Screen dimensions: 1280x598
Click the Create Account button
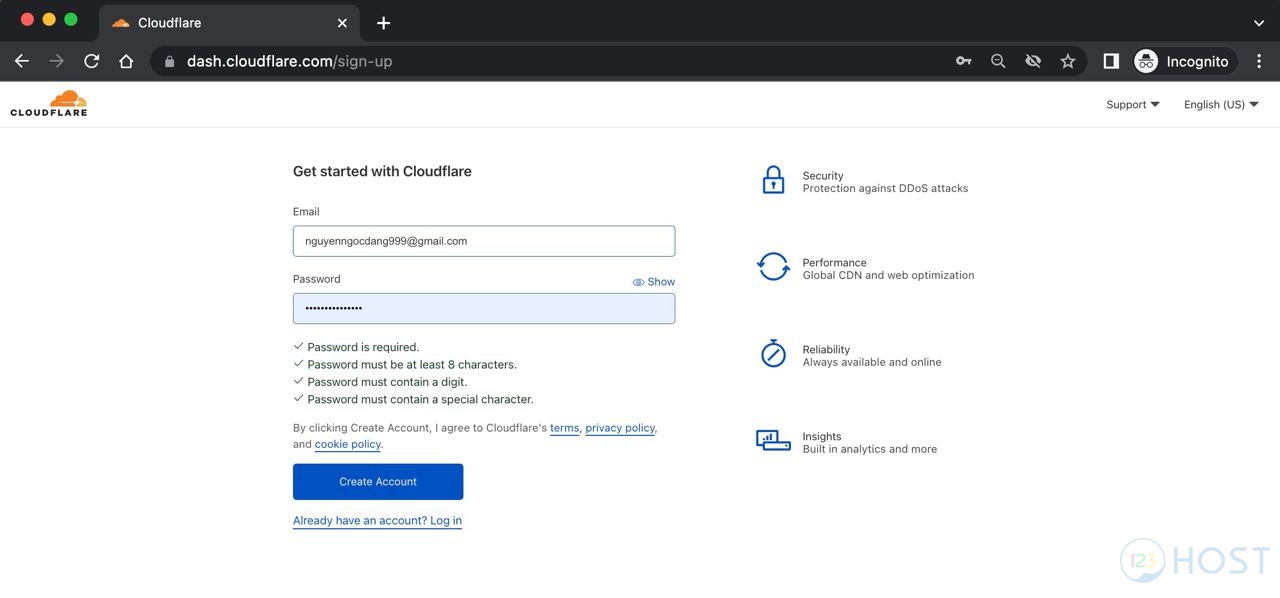tap(378, 482)
